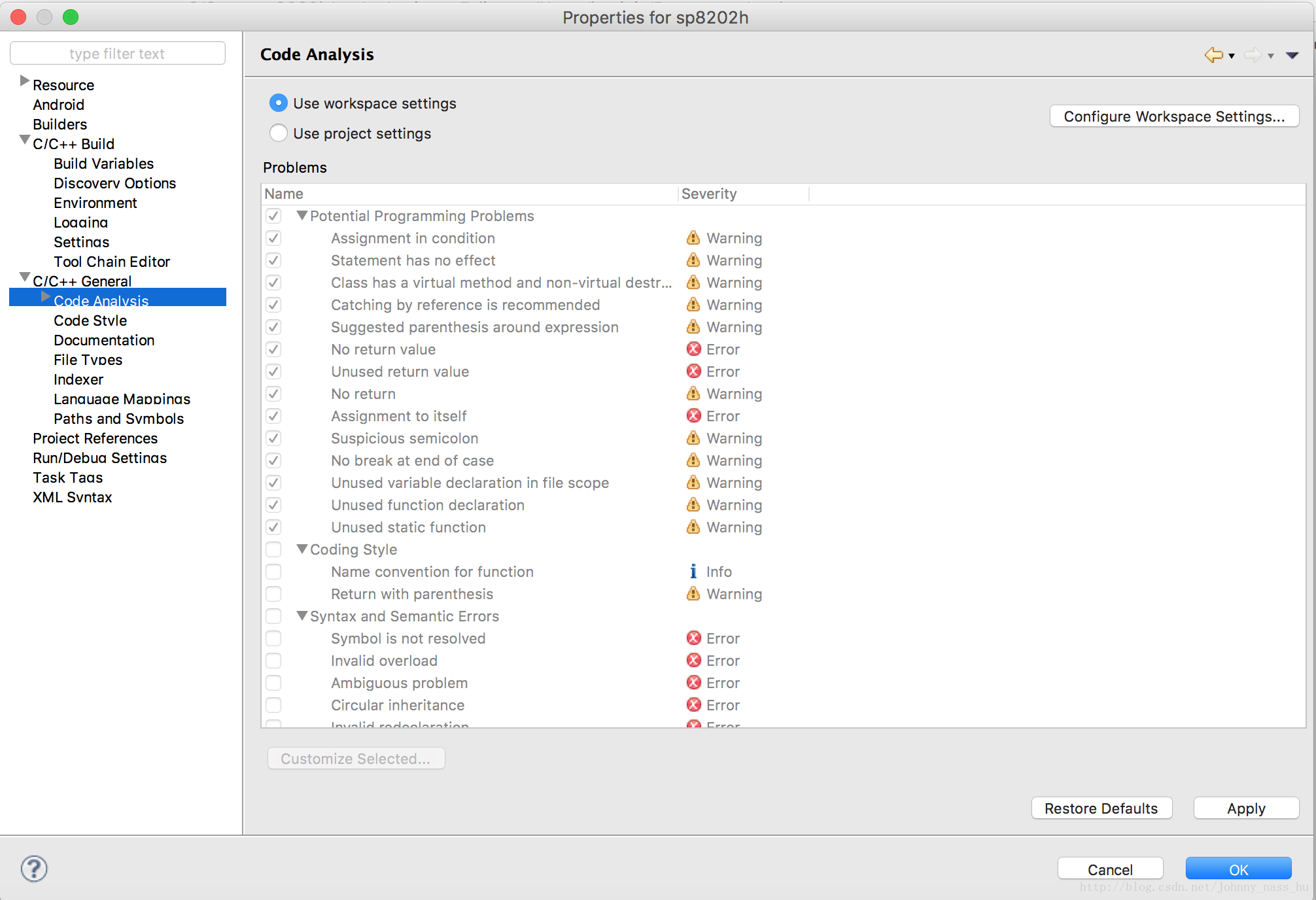The width and height of the screenshot is (1316, 900).
Task: Click info icon for Name convention for function
Action: pos(693,572)
